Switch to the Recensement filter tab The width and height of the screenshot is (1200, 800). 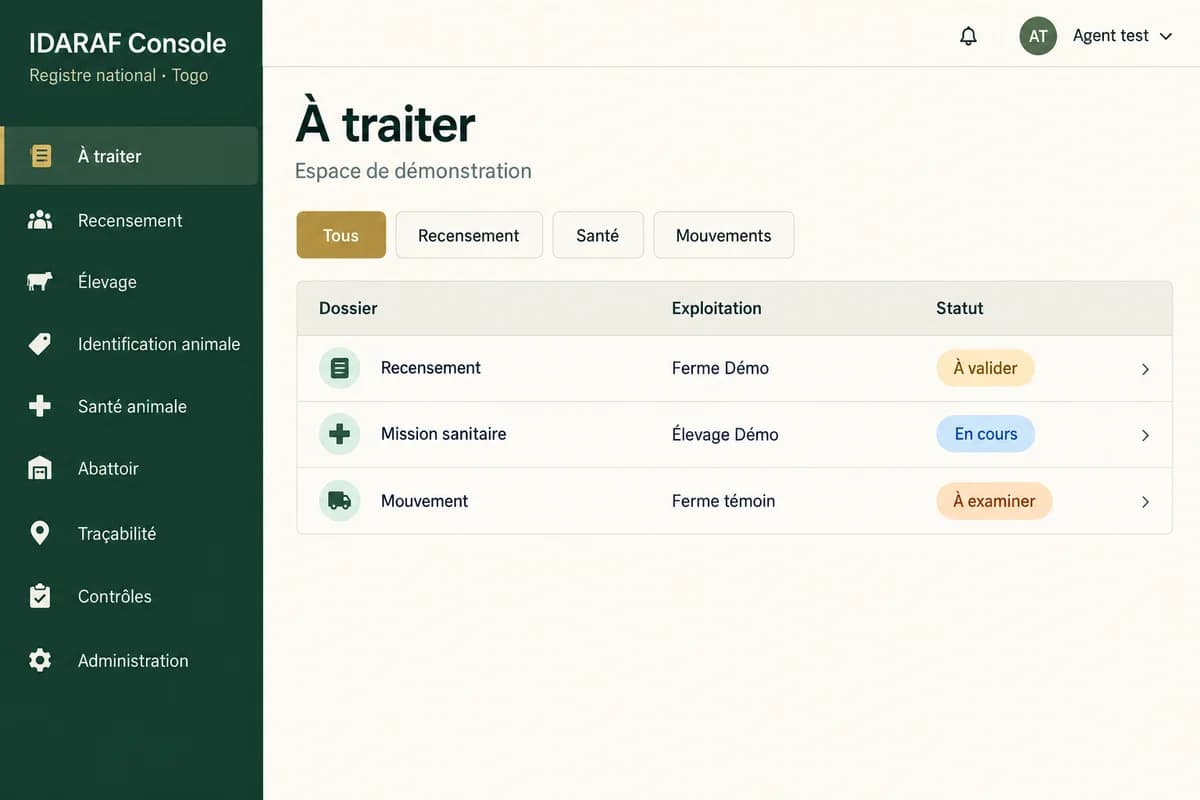(x=469, y=235)
